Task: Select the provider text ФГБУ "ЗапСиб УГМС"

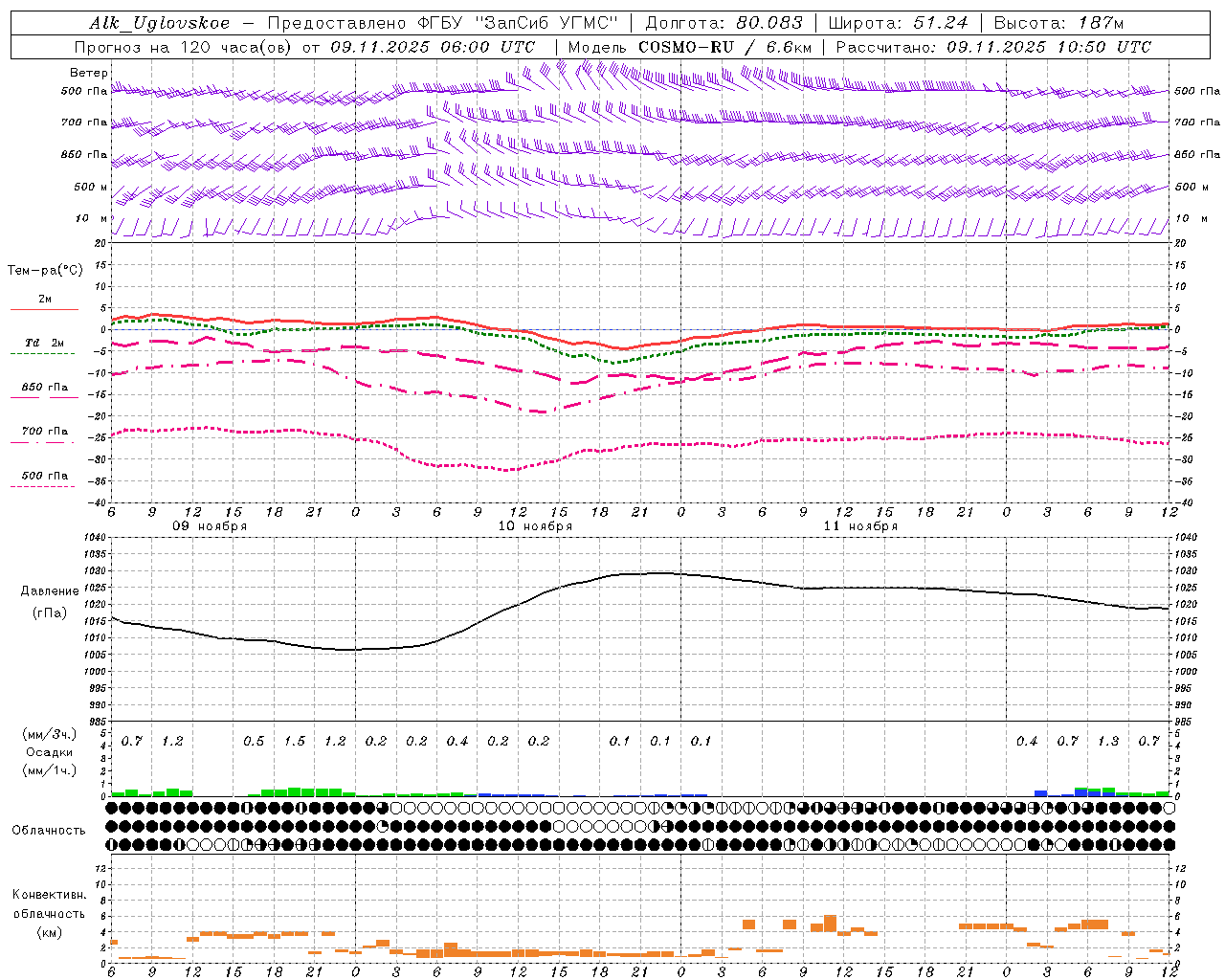Action: [518, 23]
